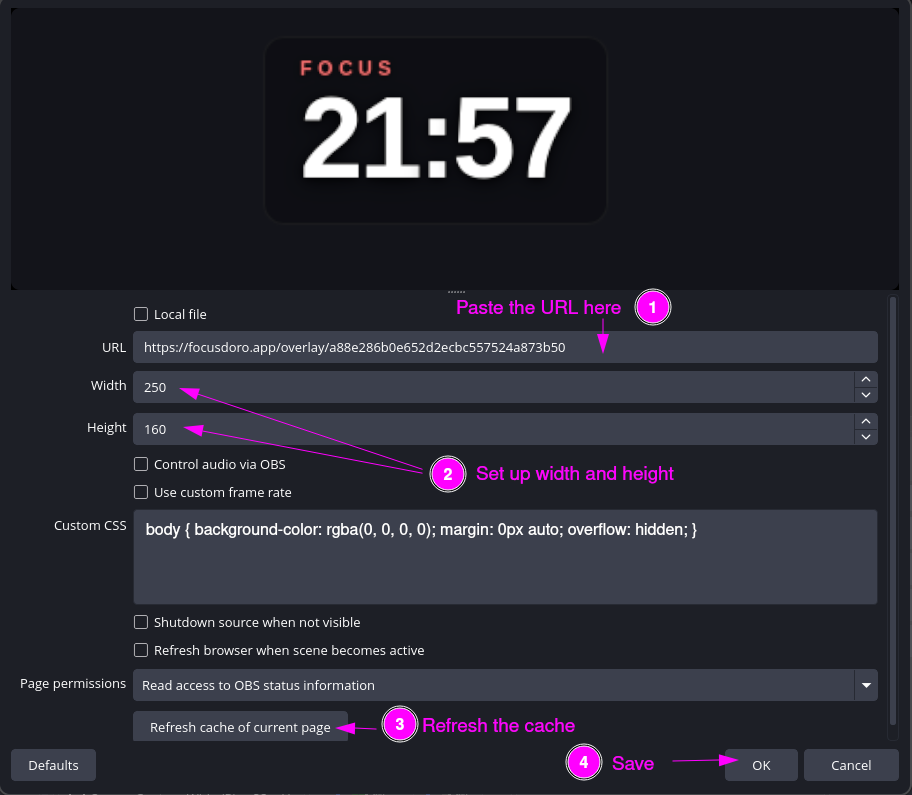The height and width of the screenshot is (795, 912).
Task: Decrease Width with the down arrow
Action: [866, 394]
